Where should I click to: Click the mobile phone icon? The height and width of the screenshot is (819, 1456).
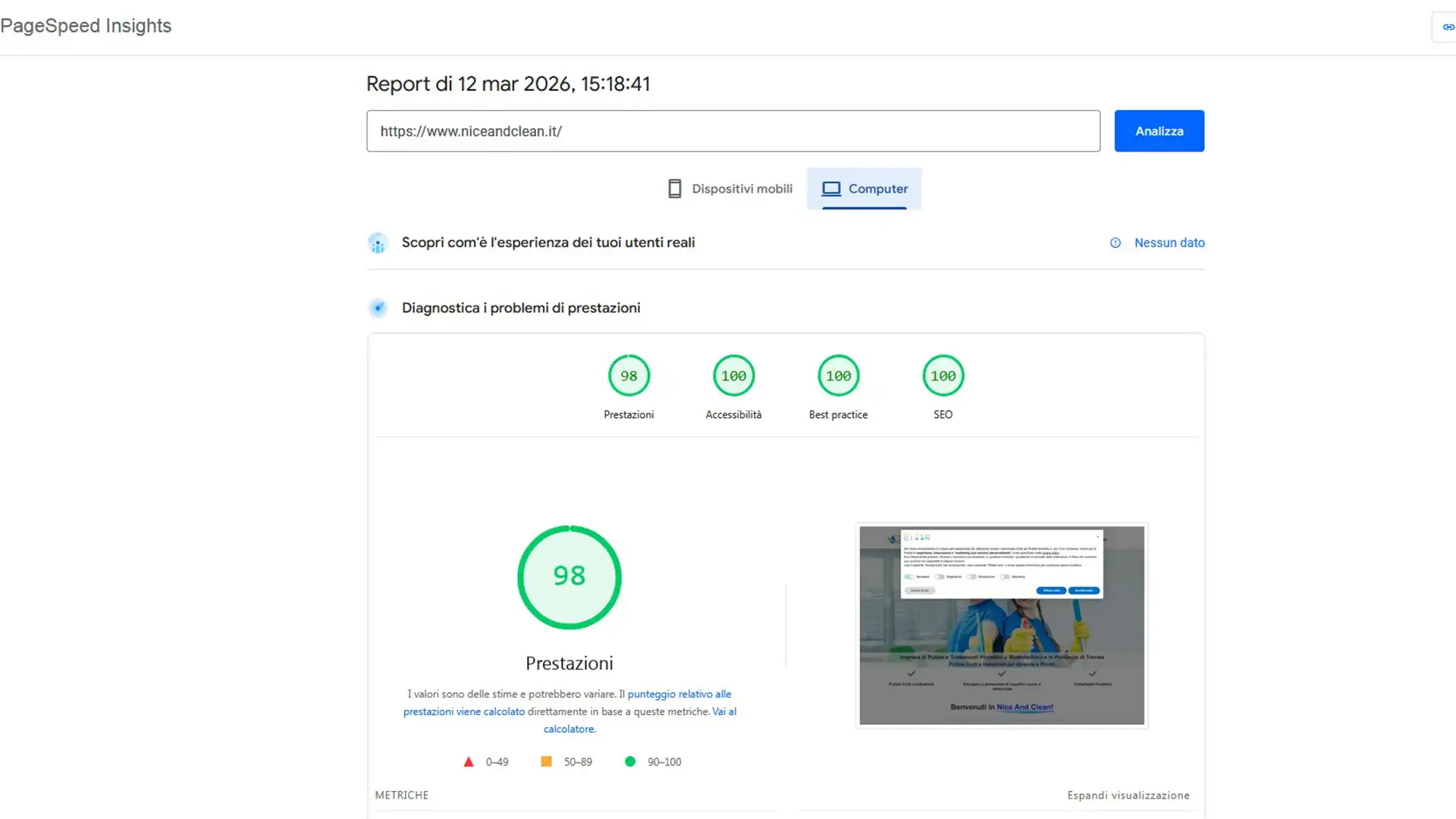pos(674,189)
